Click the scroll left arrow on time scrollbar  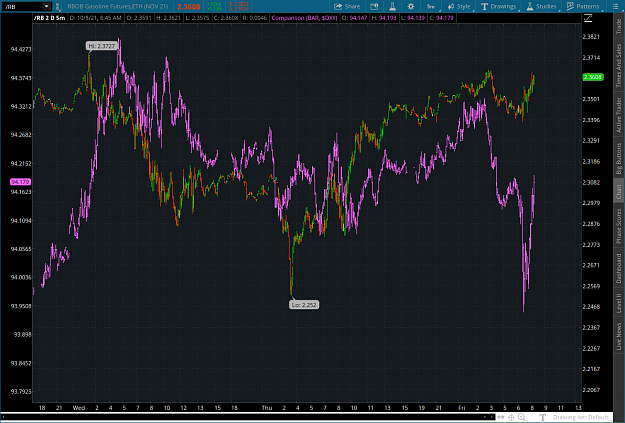tap(484, 417)
